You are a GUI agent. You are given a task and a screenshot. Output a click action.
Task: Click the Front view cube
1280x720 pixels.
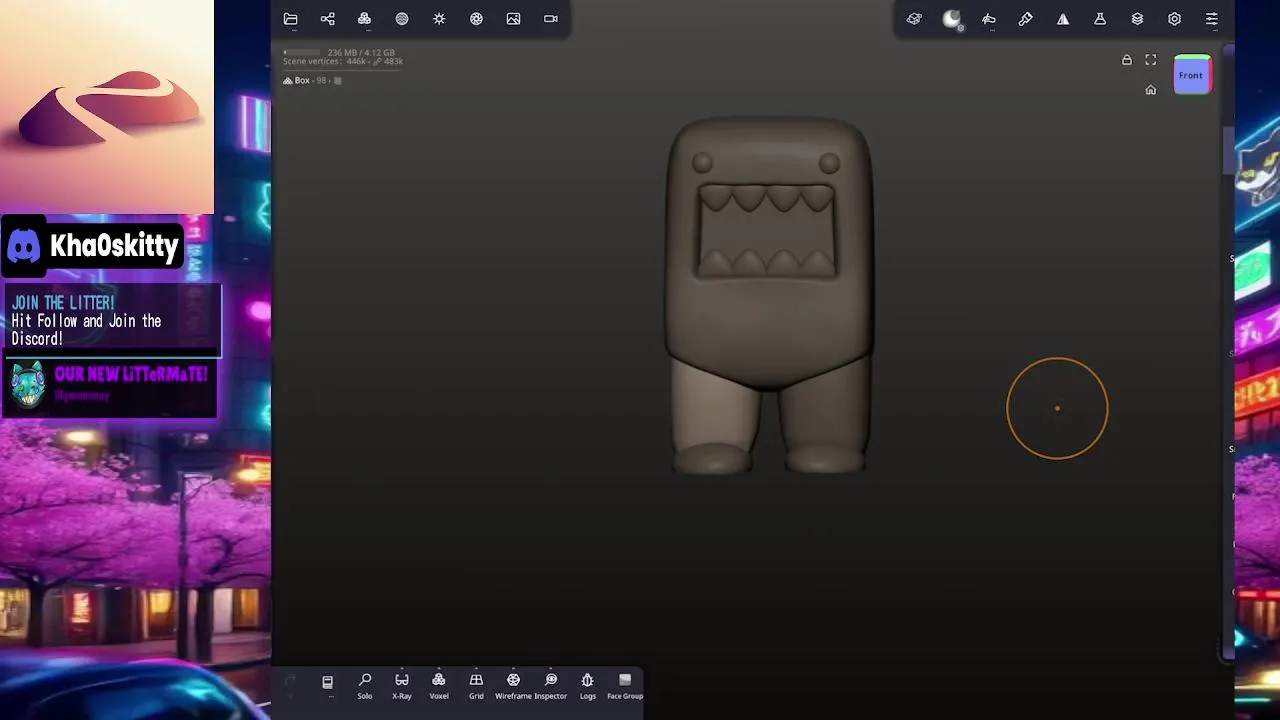(x=1191, y=75)
